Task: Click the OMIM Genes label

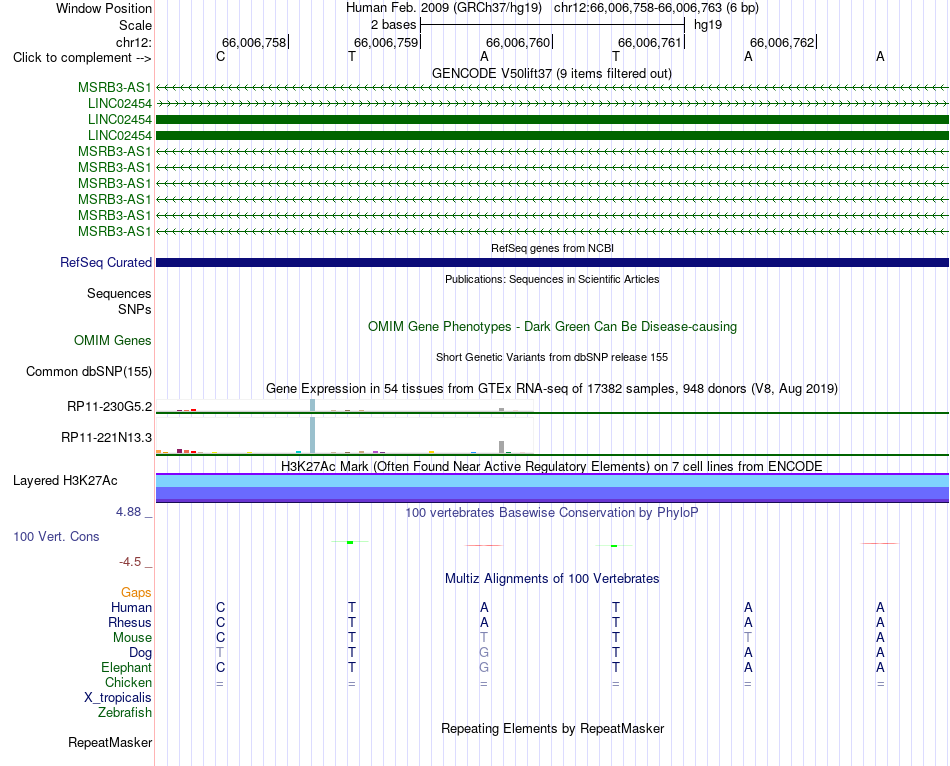Action: tap(112, 341)
